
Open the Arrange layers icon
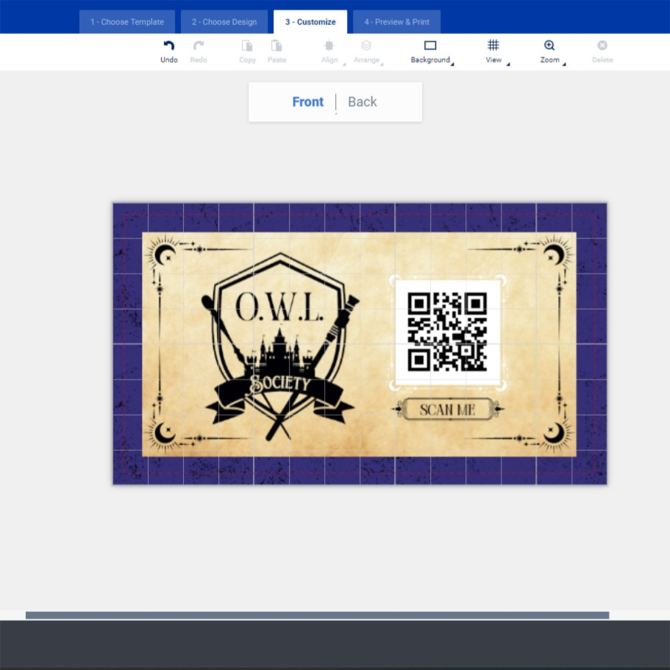pos(366,45)
